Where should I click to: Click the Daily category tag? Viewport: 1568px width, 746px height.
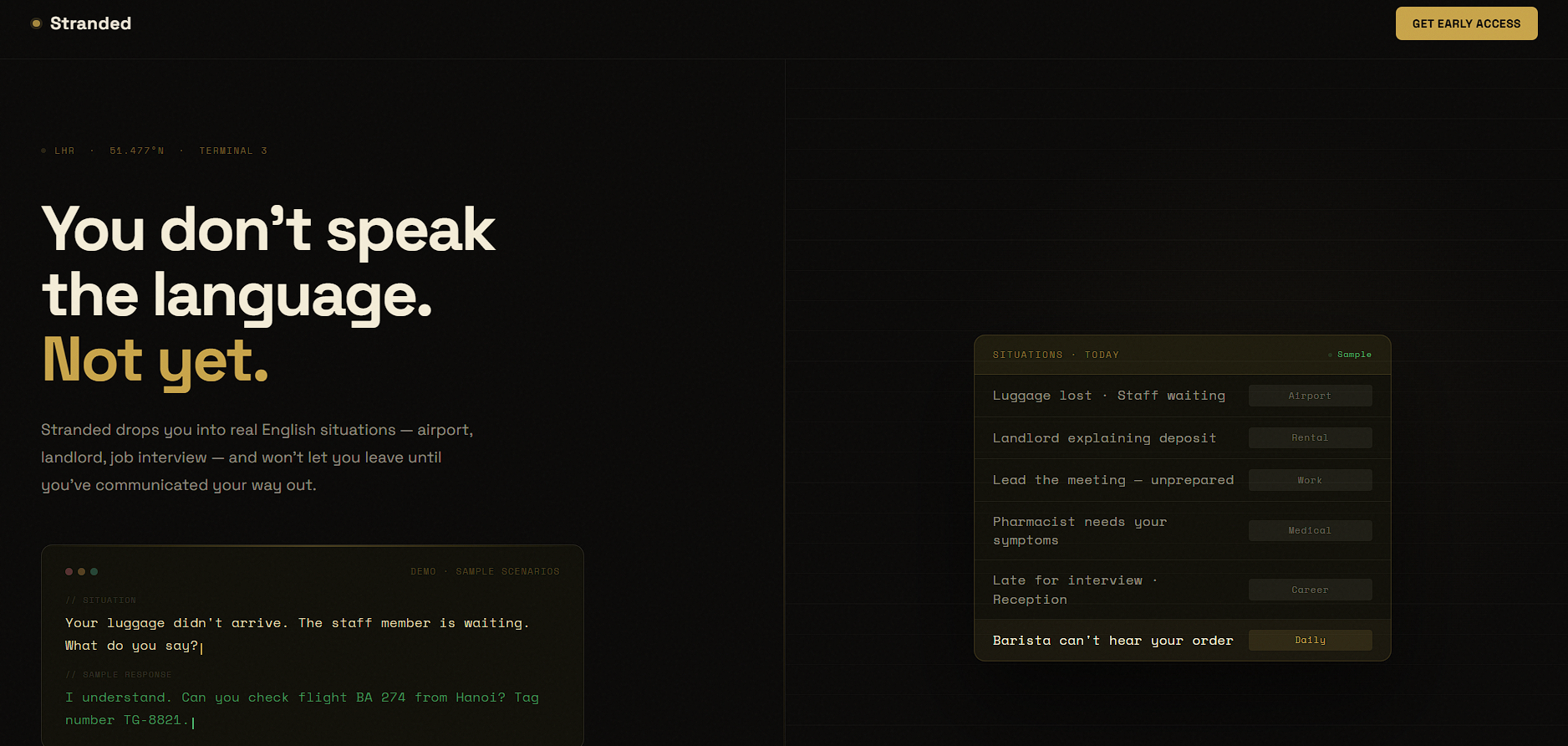click(1310, 641)
